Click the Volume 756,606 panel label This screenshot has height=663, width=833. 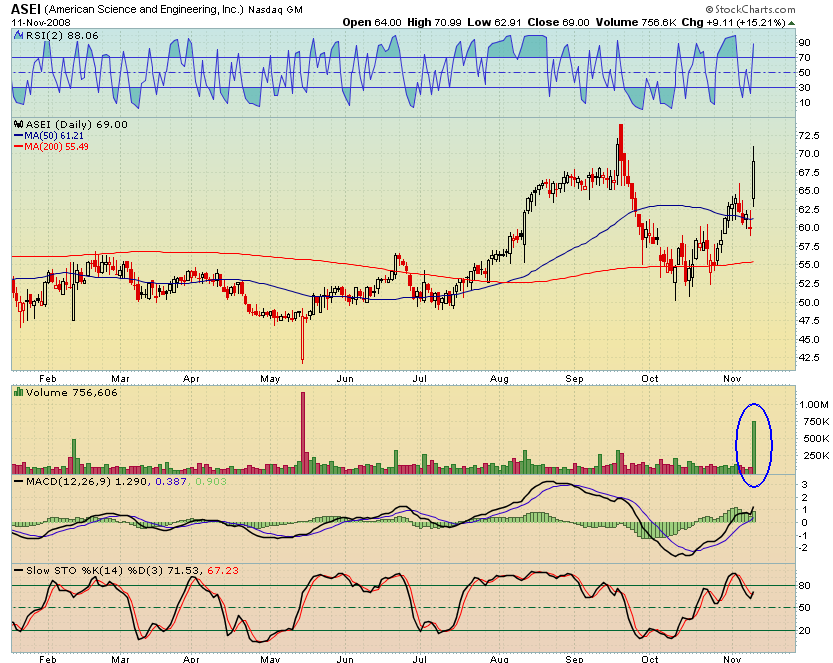point(72,392)
